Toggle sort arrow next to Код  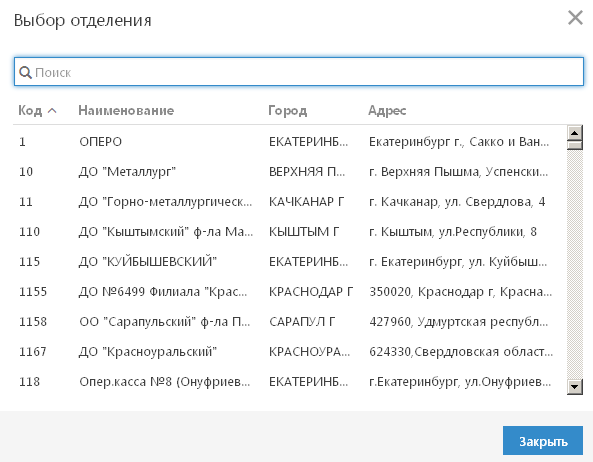[52, 110]
